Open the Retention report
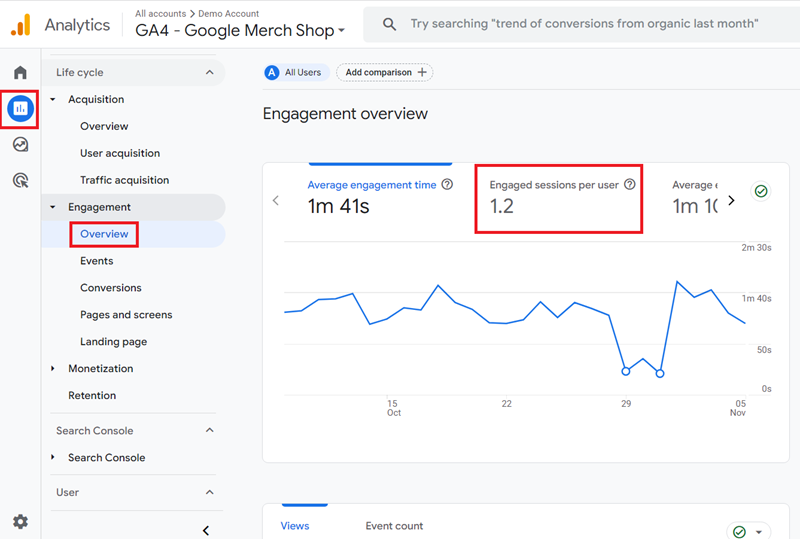800x539 pixels. [92, 396]
